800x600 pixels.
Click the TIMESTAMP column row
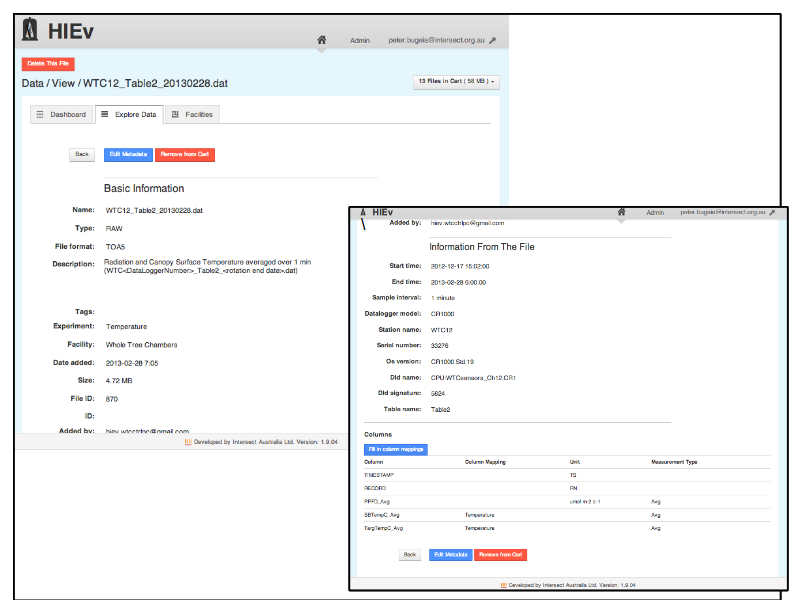567,475
